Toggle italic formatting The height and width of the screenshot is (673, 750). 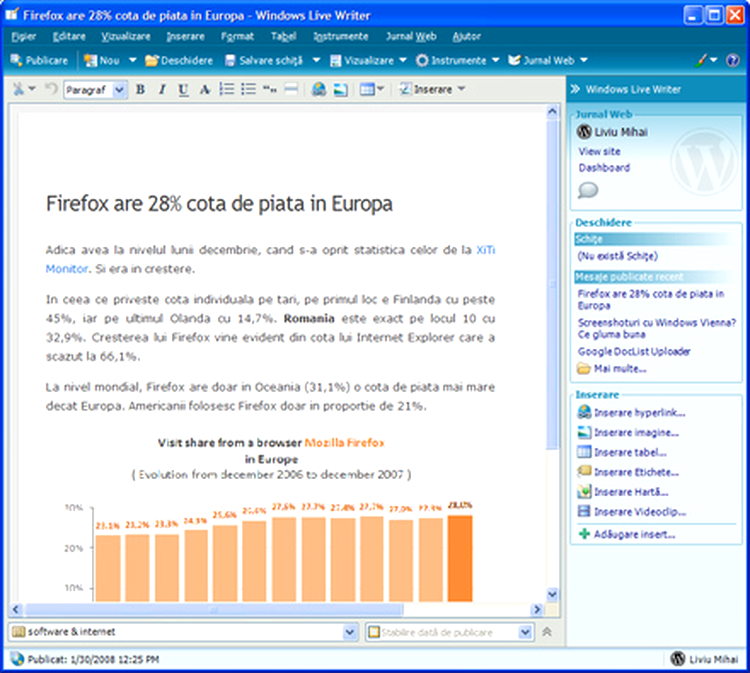point(162,89)
